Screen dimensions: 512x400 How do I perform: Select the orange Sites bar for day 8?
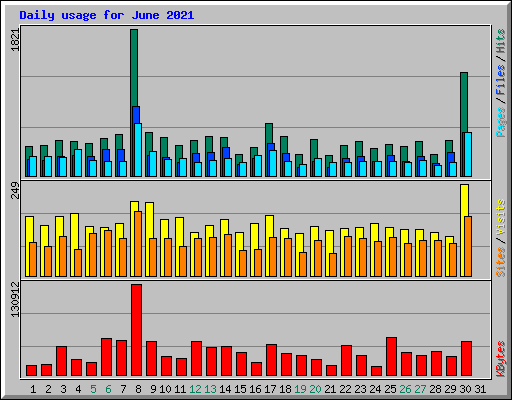(x=138, y=244)
